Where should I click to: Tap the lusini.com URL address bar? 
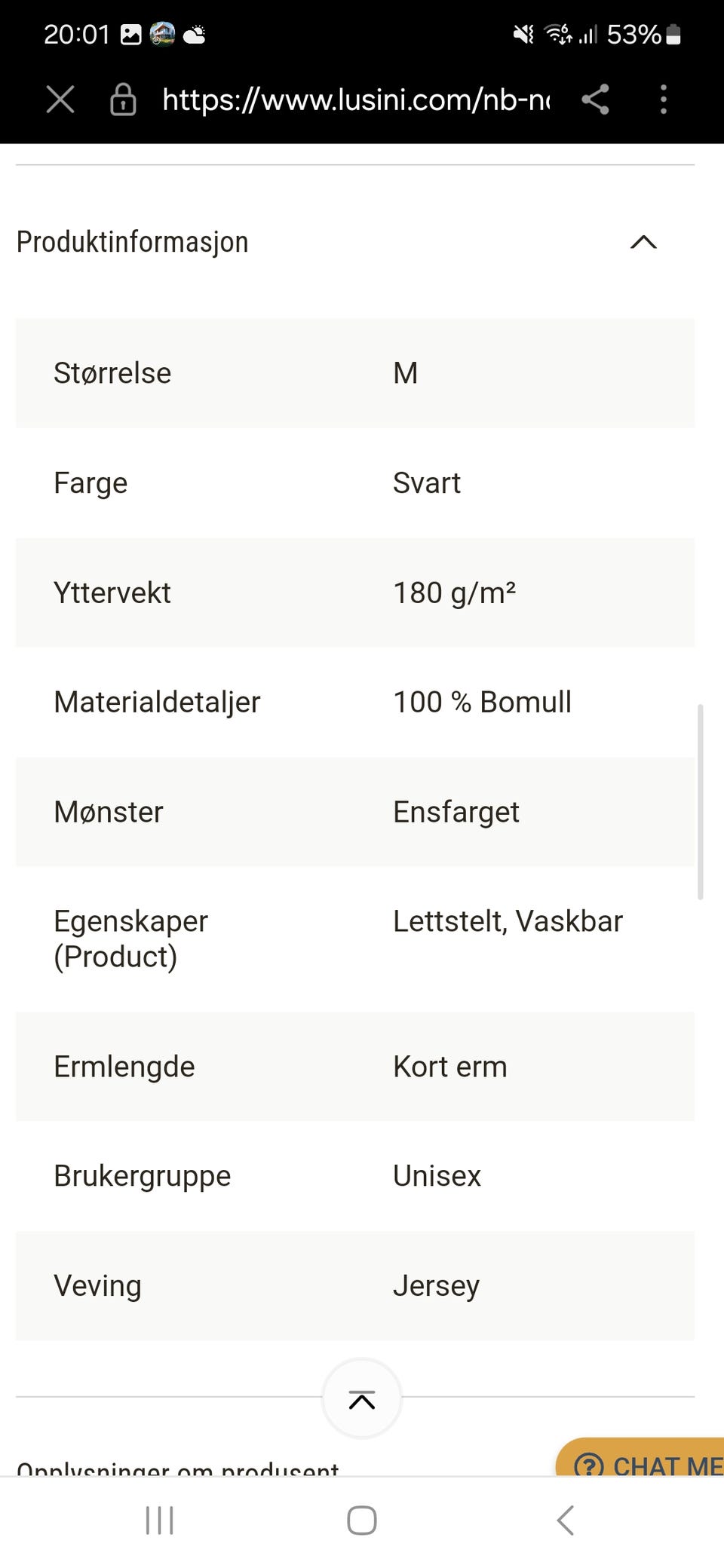click(355, 99)
